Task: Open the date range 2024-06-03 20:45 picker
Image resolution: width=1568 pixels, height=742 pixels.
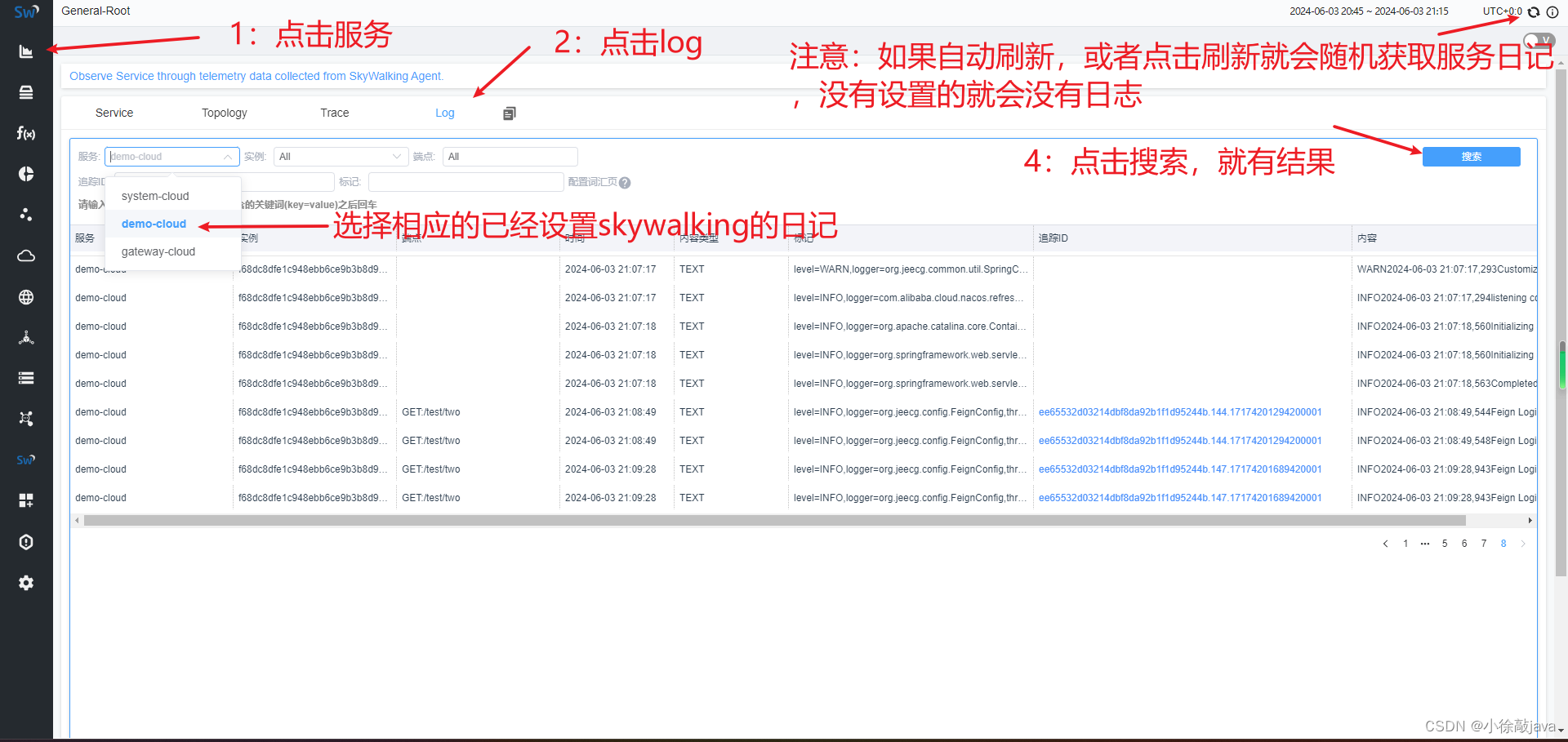Action: (x=1369, y=11)
